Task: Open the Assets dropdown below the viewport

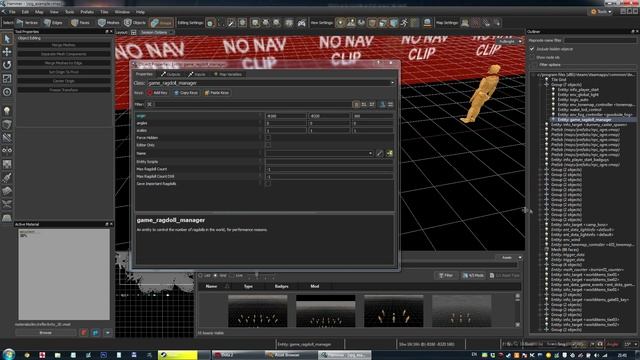Action: [509, 258]
